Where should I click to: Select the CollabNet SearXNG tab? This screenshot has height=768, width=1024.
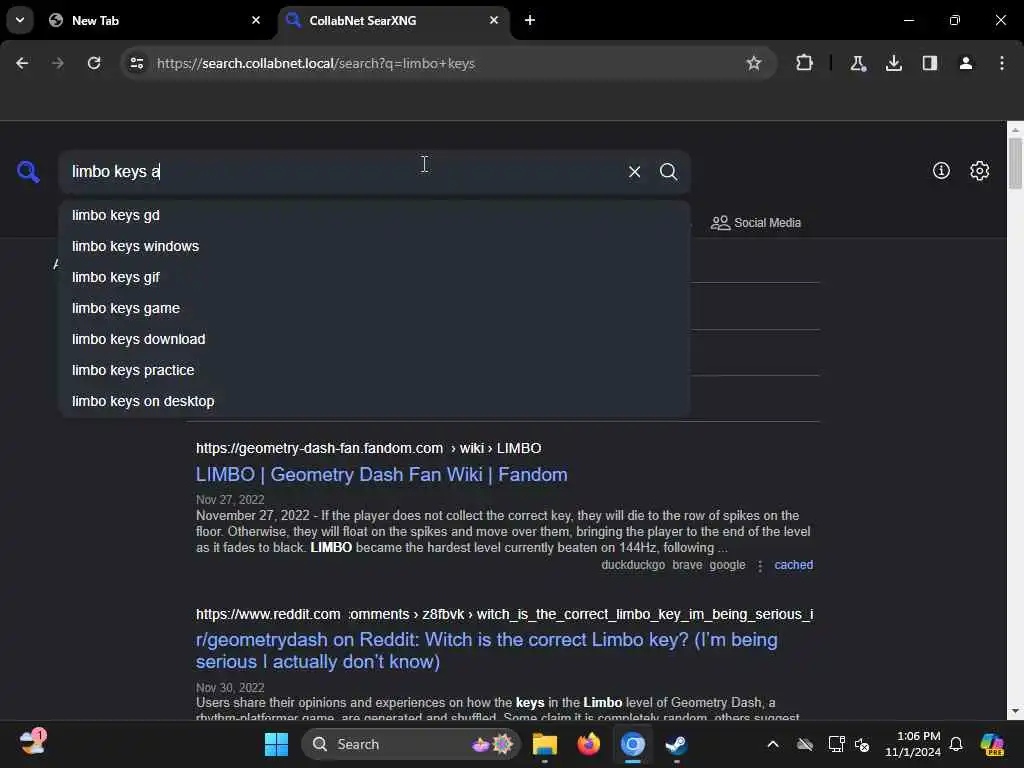pyautogui.click(x=394, y=20)
